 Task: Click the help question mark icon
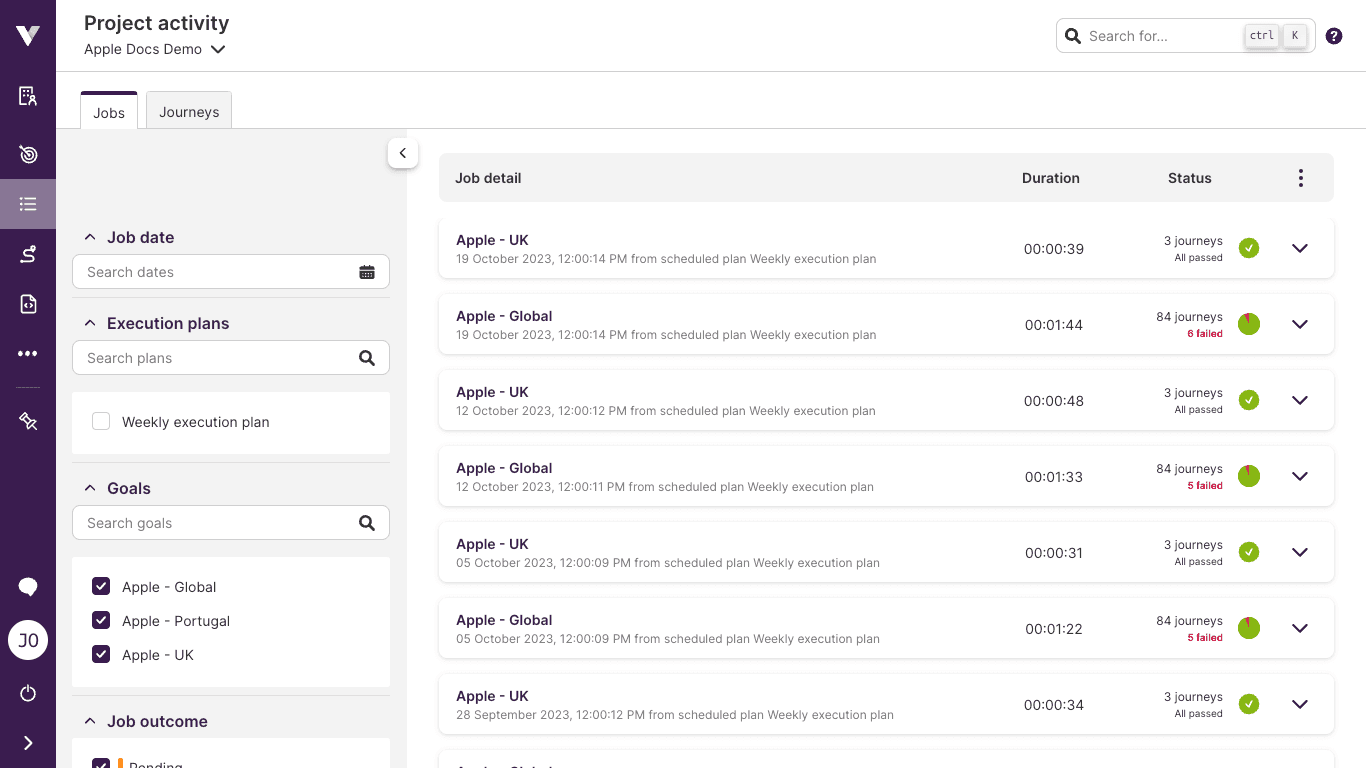(1333, 35)
